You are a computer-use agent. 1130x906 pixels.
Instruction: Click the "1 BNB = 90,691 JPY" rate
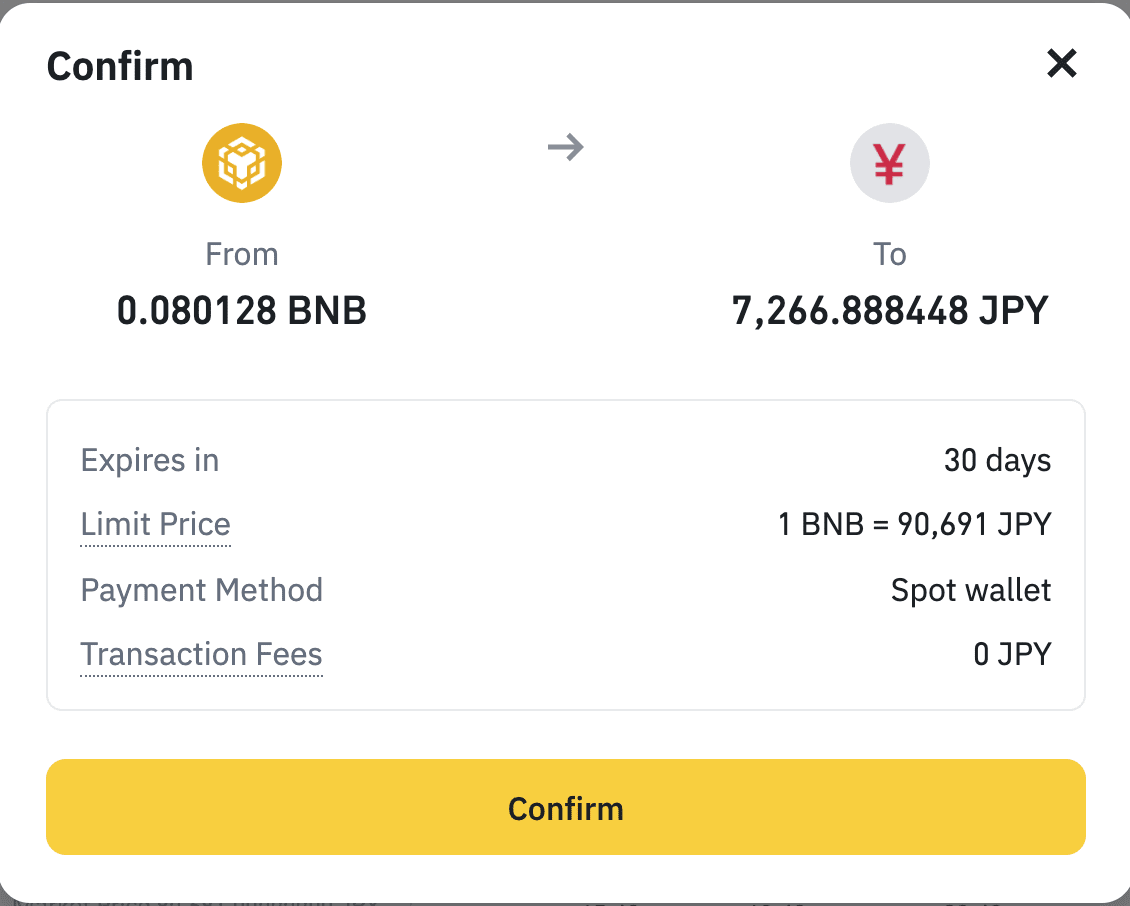click(914, 525)
